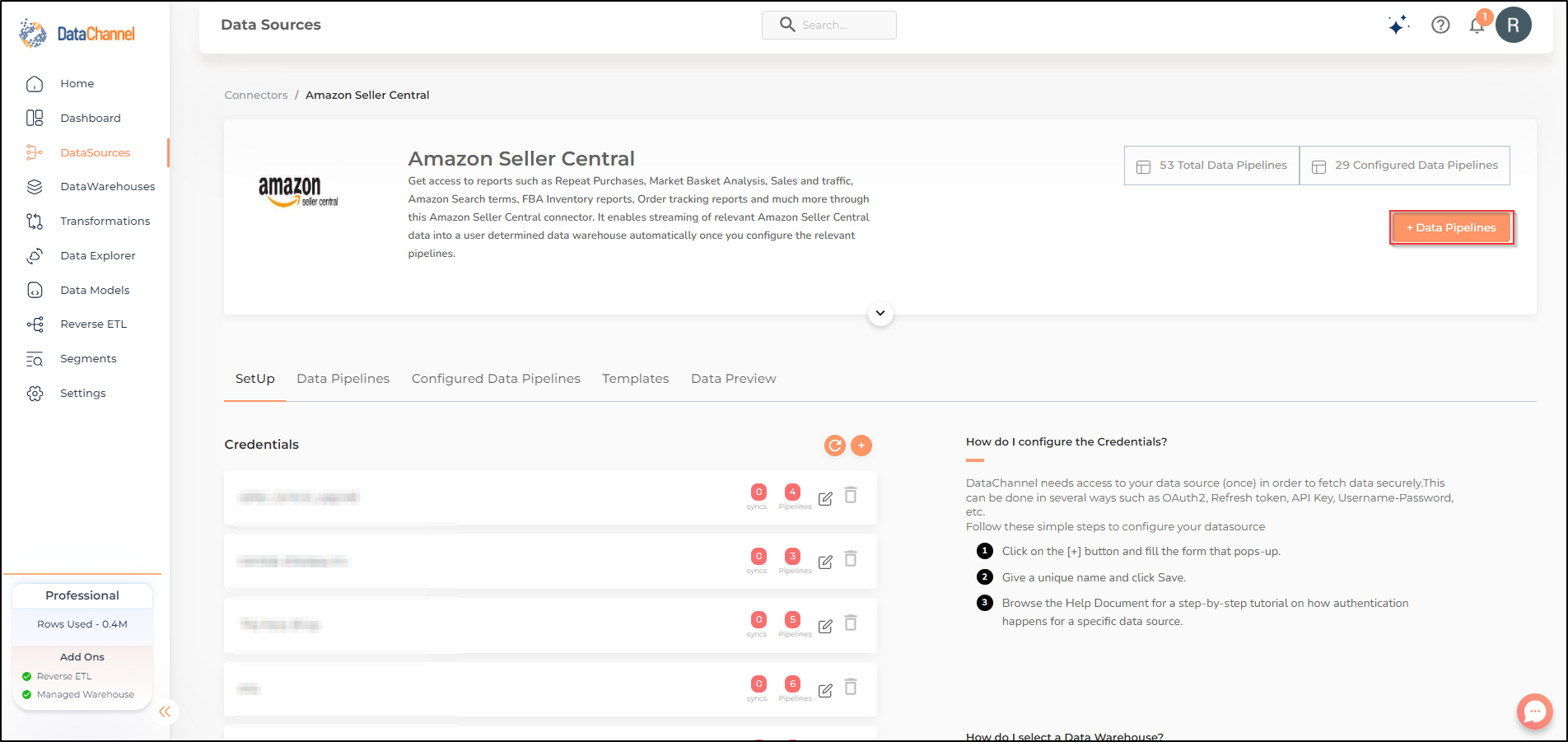Open the Home page from sidebar
This screenshot has height=742, width=1568.
(x=77, y=83)
